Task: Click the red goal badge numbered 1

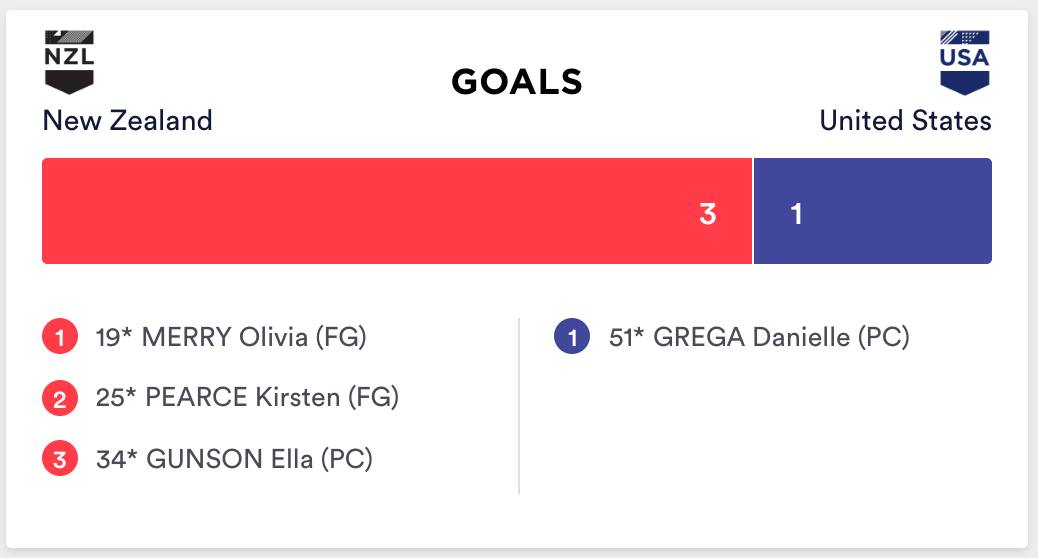Action: coord(59,339)
